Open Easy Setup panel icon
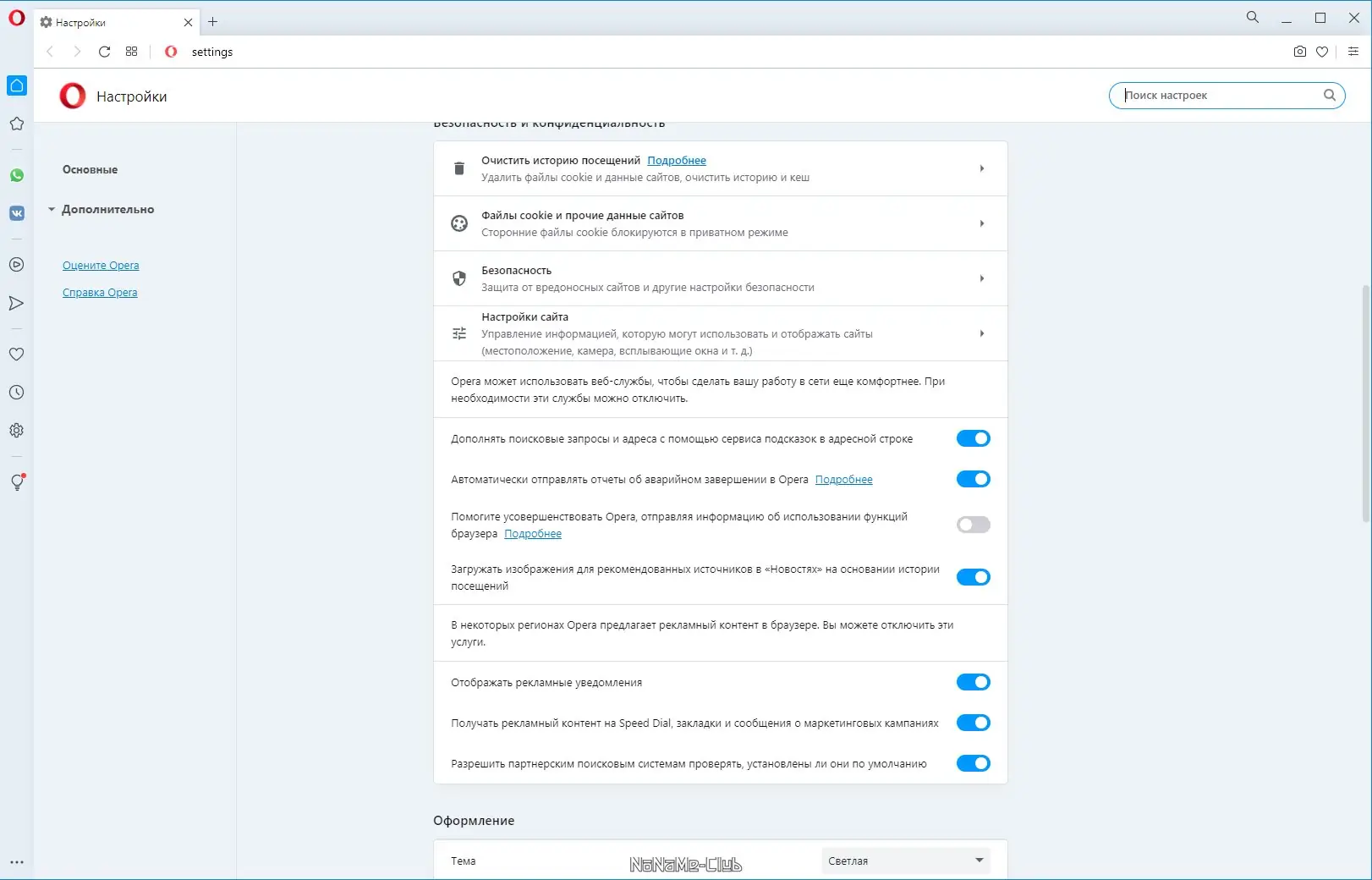The width and height of the screenshot is (1372, 880). pyautogui.click(x=1353, y=52)
